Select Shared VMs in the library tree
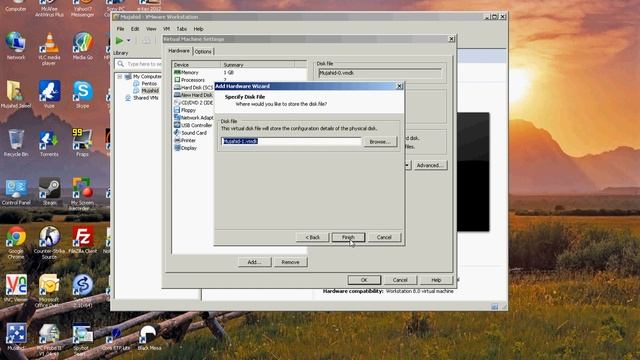 pyautogui.click(x=145, y=98)
